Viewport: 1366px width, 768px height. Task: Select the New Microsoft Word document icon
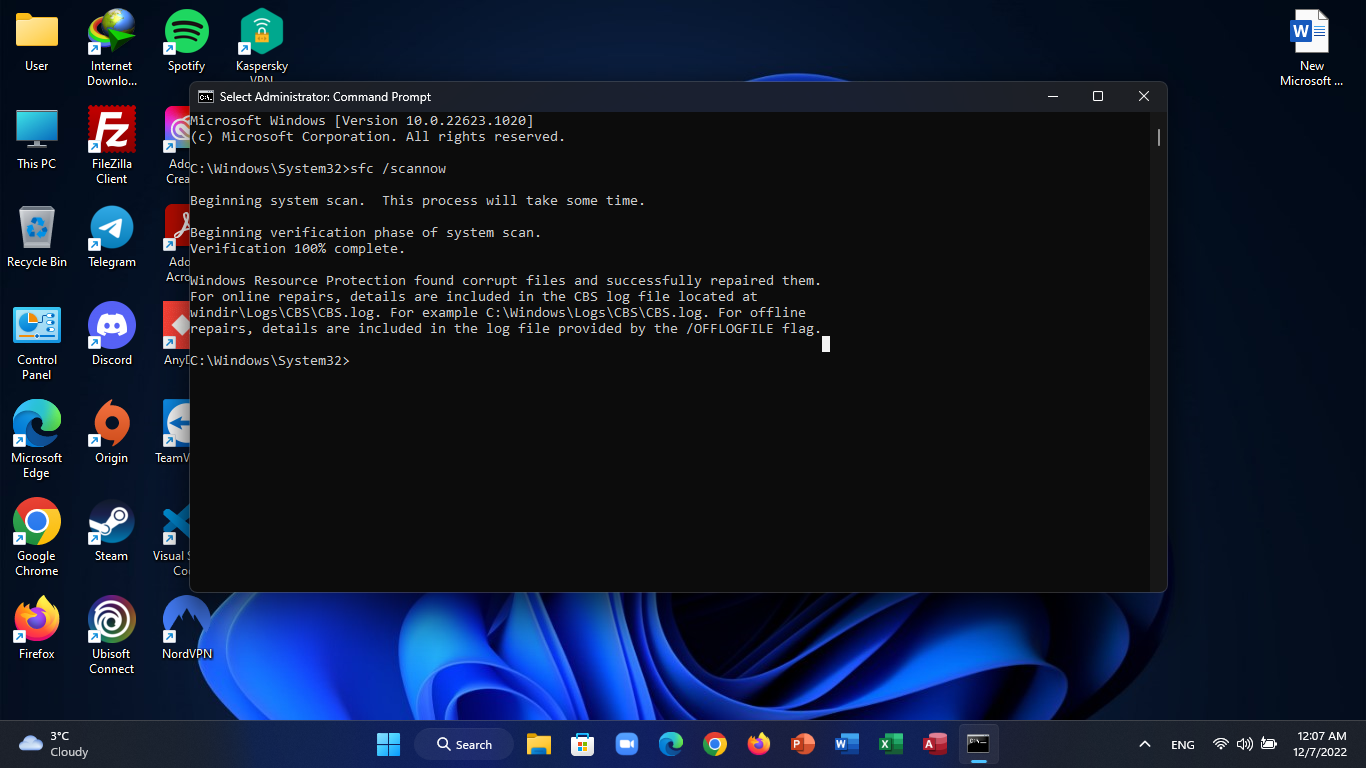(x=1311, y=48)
